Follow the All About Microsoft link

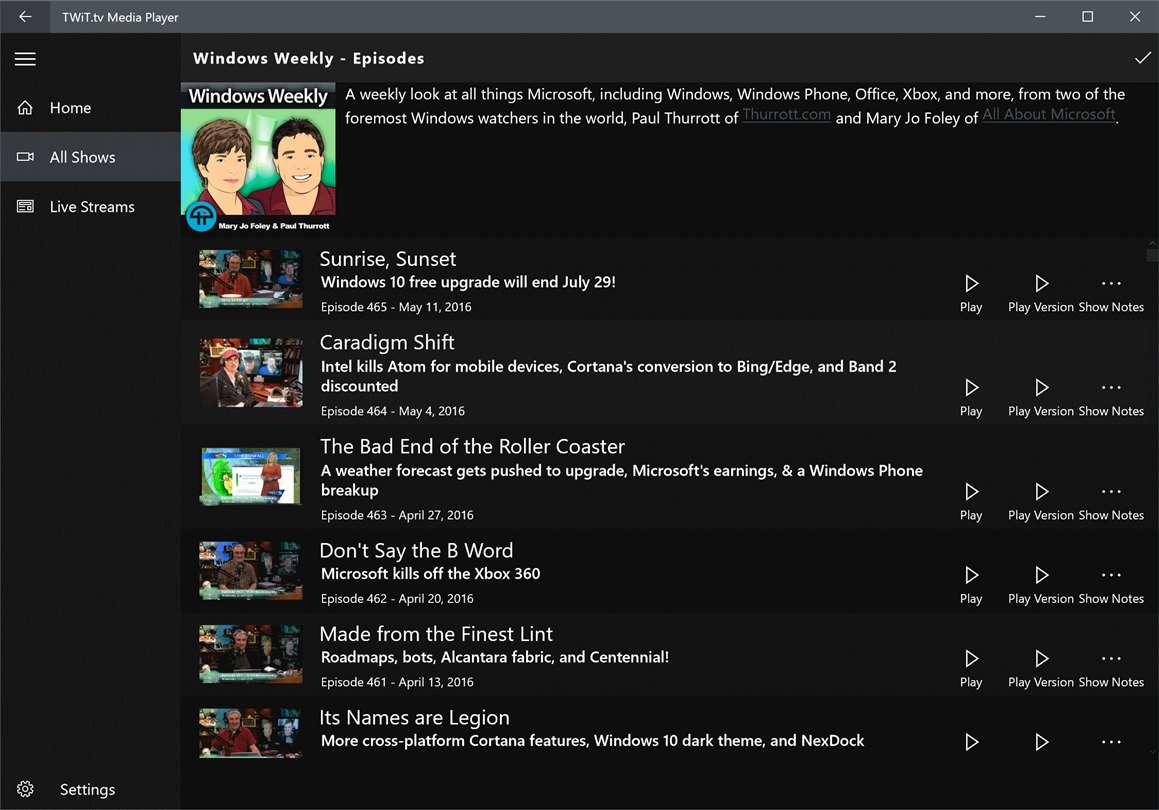(x=1049, y=115)
